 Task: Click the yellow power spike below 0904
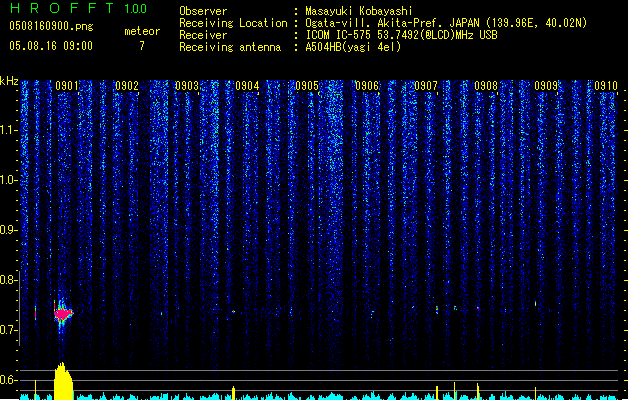pos(233,393)
